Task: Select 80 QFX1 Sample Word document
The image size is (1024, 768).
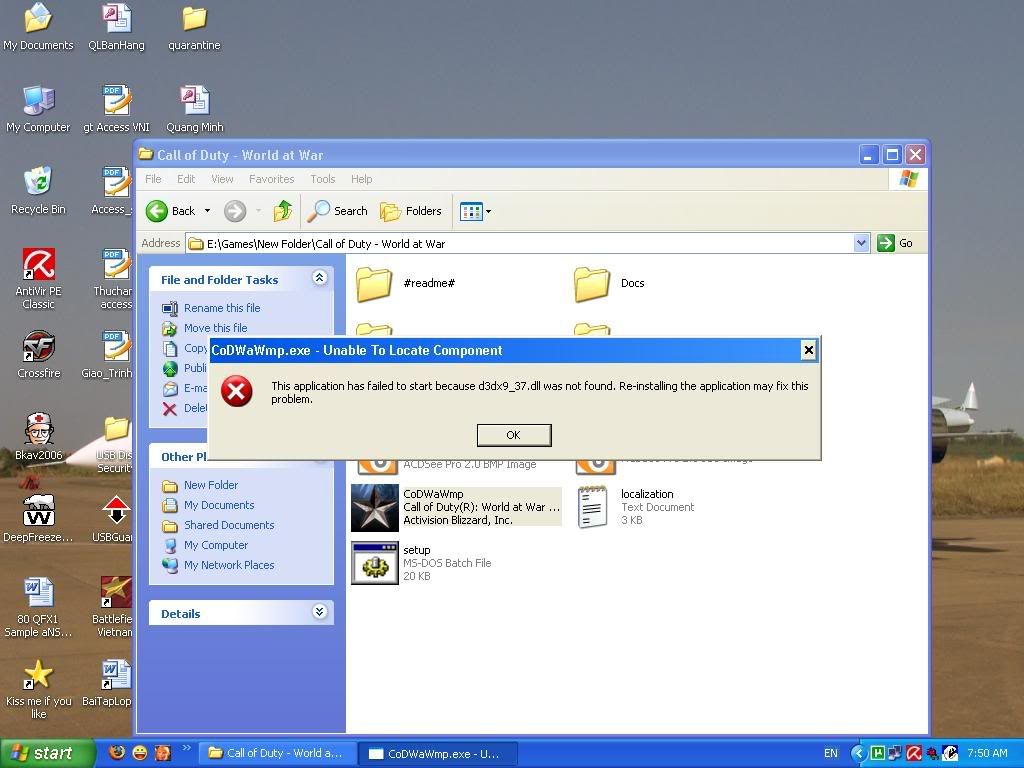Action: pyautogui.click(x=38, y=607)
